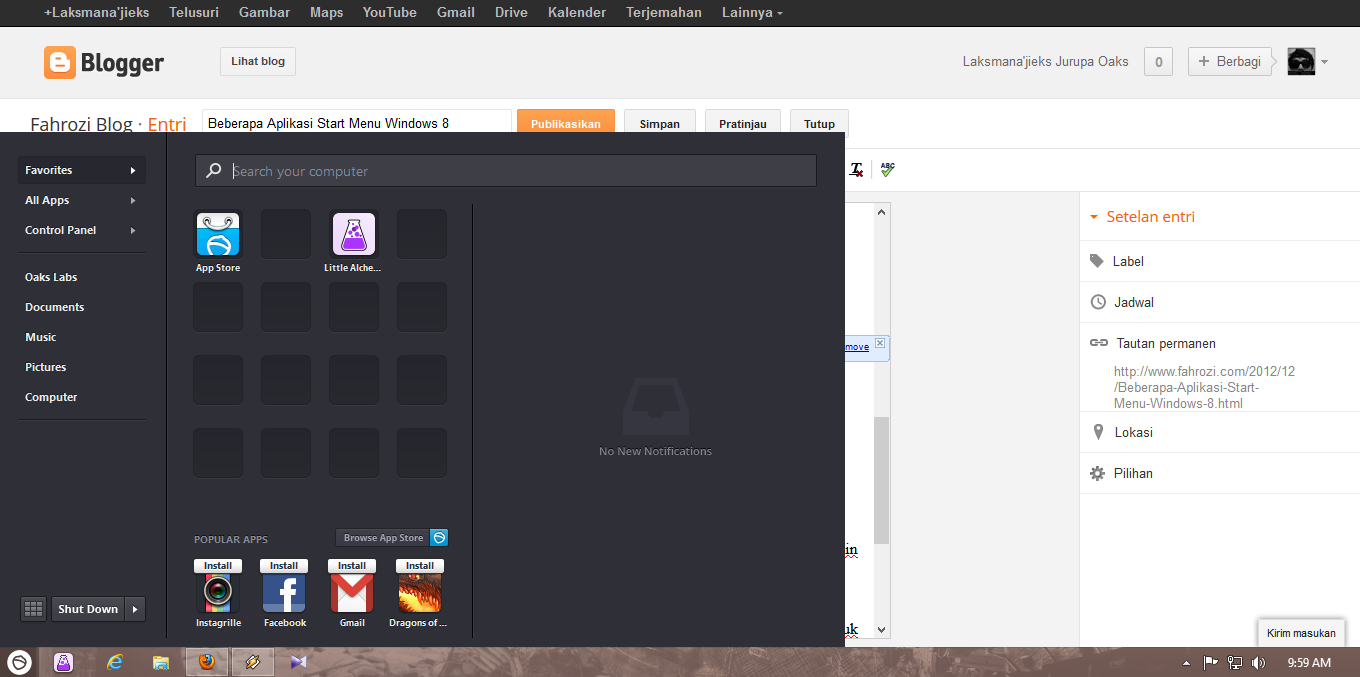Click the small X beside the move link
This screenshot has height=677, width=1360.
(880, 343)
